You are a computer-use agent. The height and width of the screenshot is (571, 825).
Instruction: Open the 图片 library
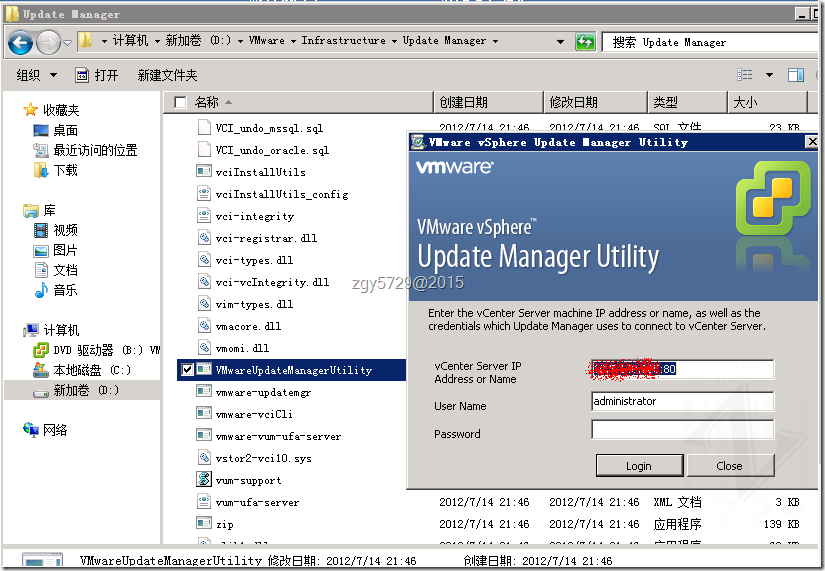click(55, 250)
